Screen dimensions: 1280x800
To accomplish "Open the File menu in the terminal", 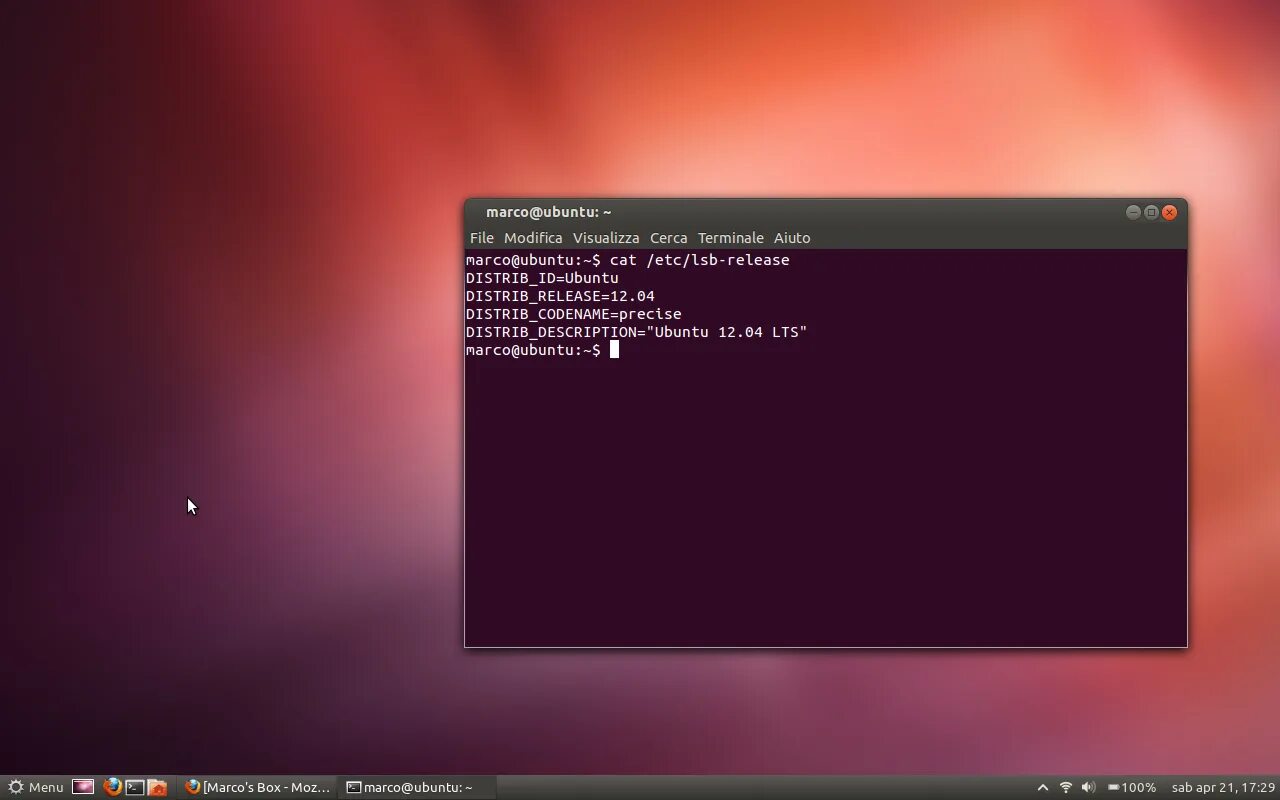I will (482, 238).
